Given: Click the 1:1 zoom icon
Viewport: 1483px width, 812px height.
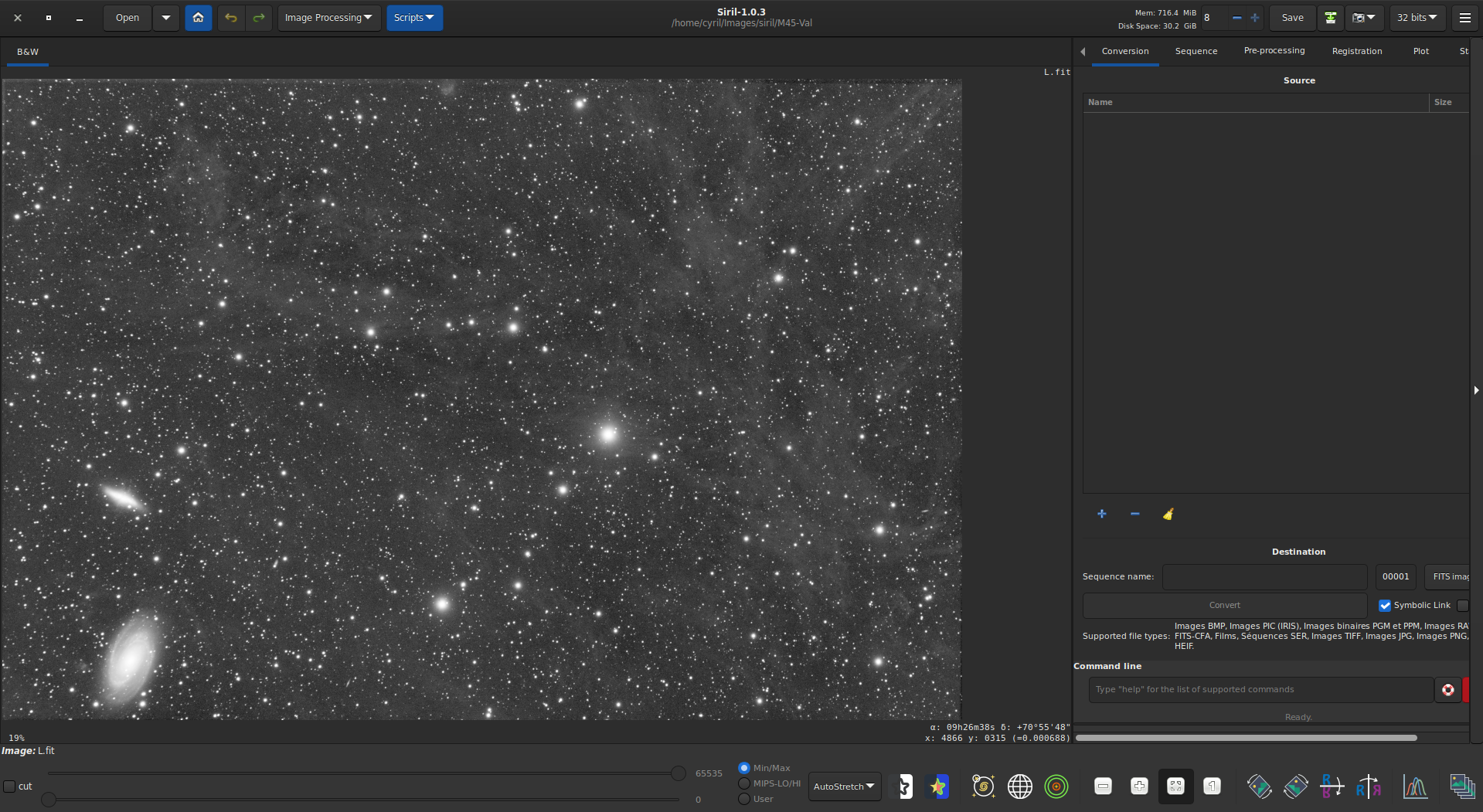Looking at the screenshot, I should [1212, 786].
